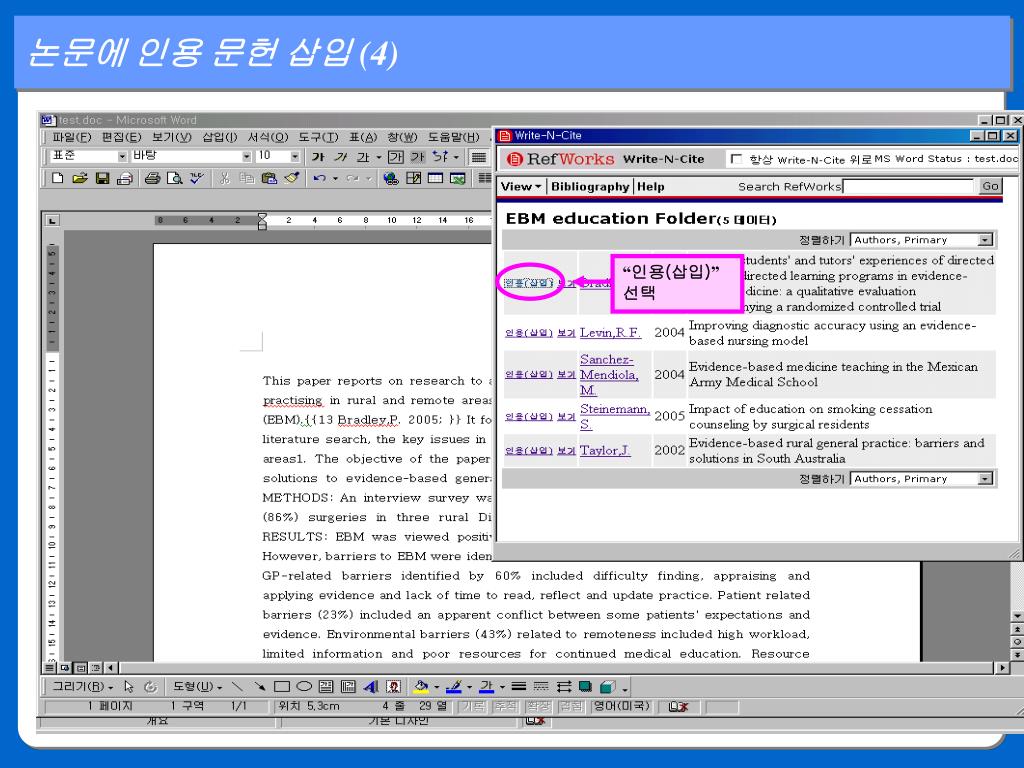
Task: Expand the Undo history dropdown arrow
Action: tap(335, 178)
